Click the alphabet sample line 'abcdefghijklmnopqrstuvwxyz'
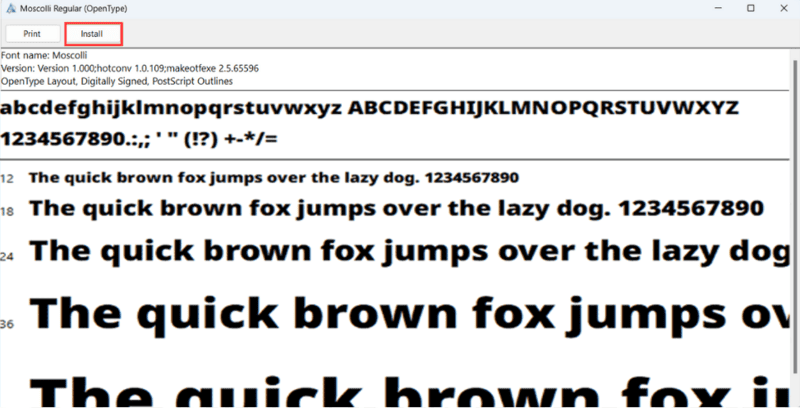 [370, 109]
